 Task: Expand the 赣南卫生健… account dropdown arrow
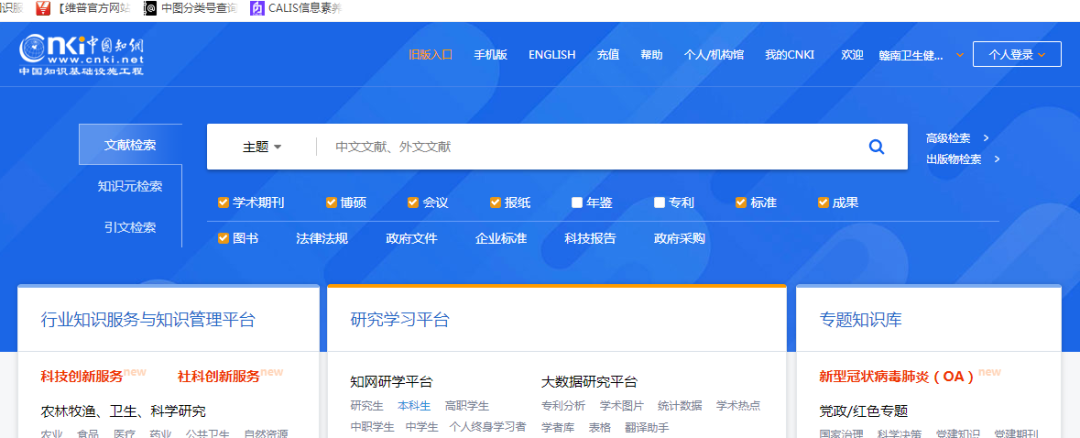click(x=959, y=55)
